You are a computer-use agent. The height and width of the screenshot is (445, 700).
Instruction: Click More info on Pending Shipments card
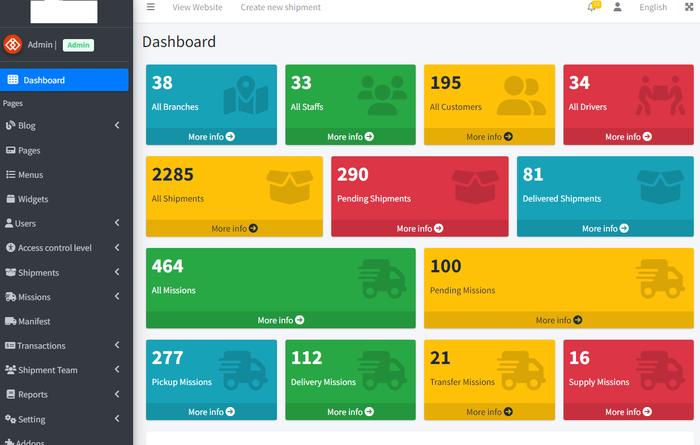coord(419,228)
